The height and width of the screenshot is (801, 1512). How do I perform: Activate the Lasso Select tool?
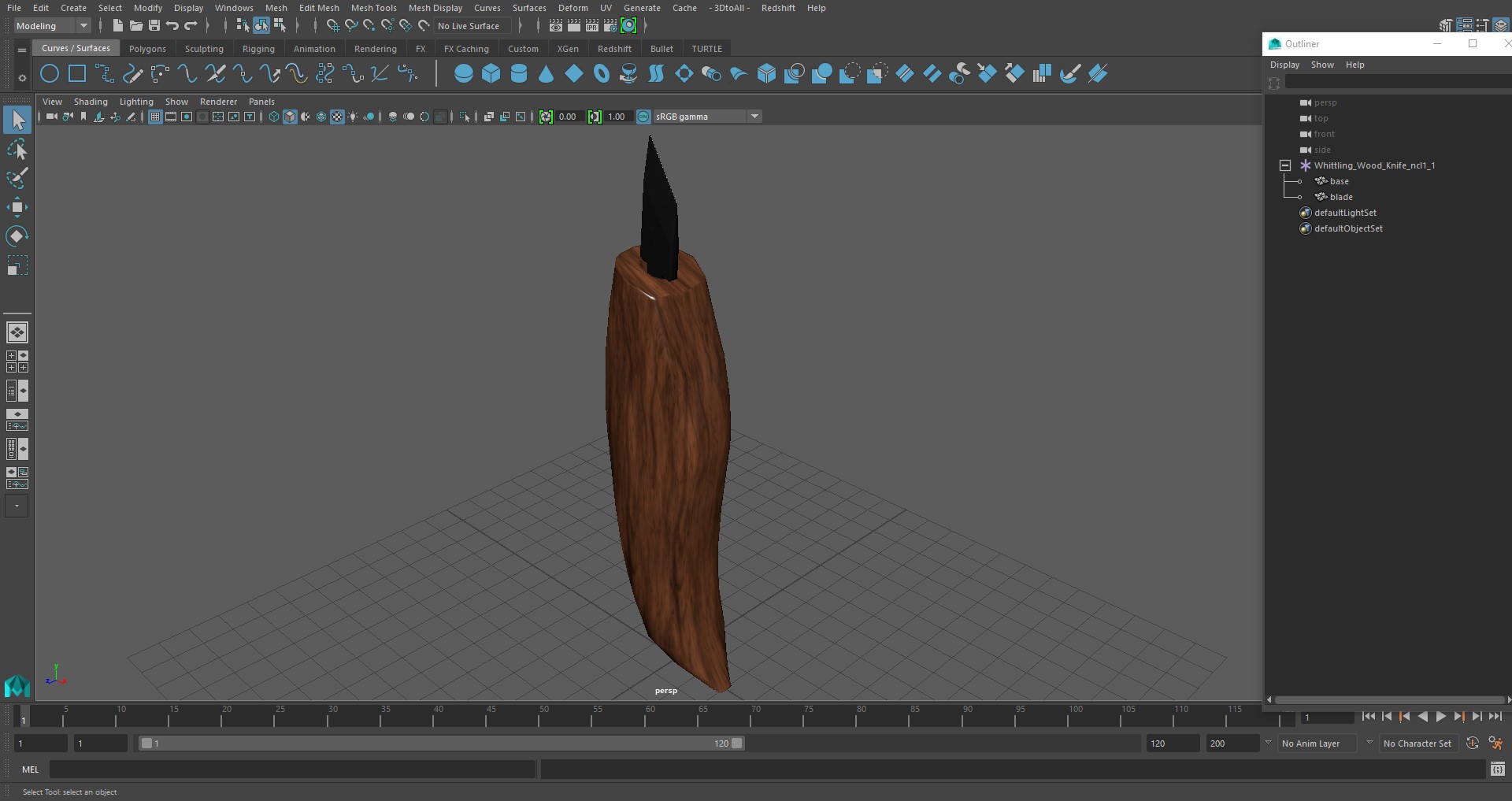tap(17, 149)
